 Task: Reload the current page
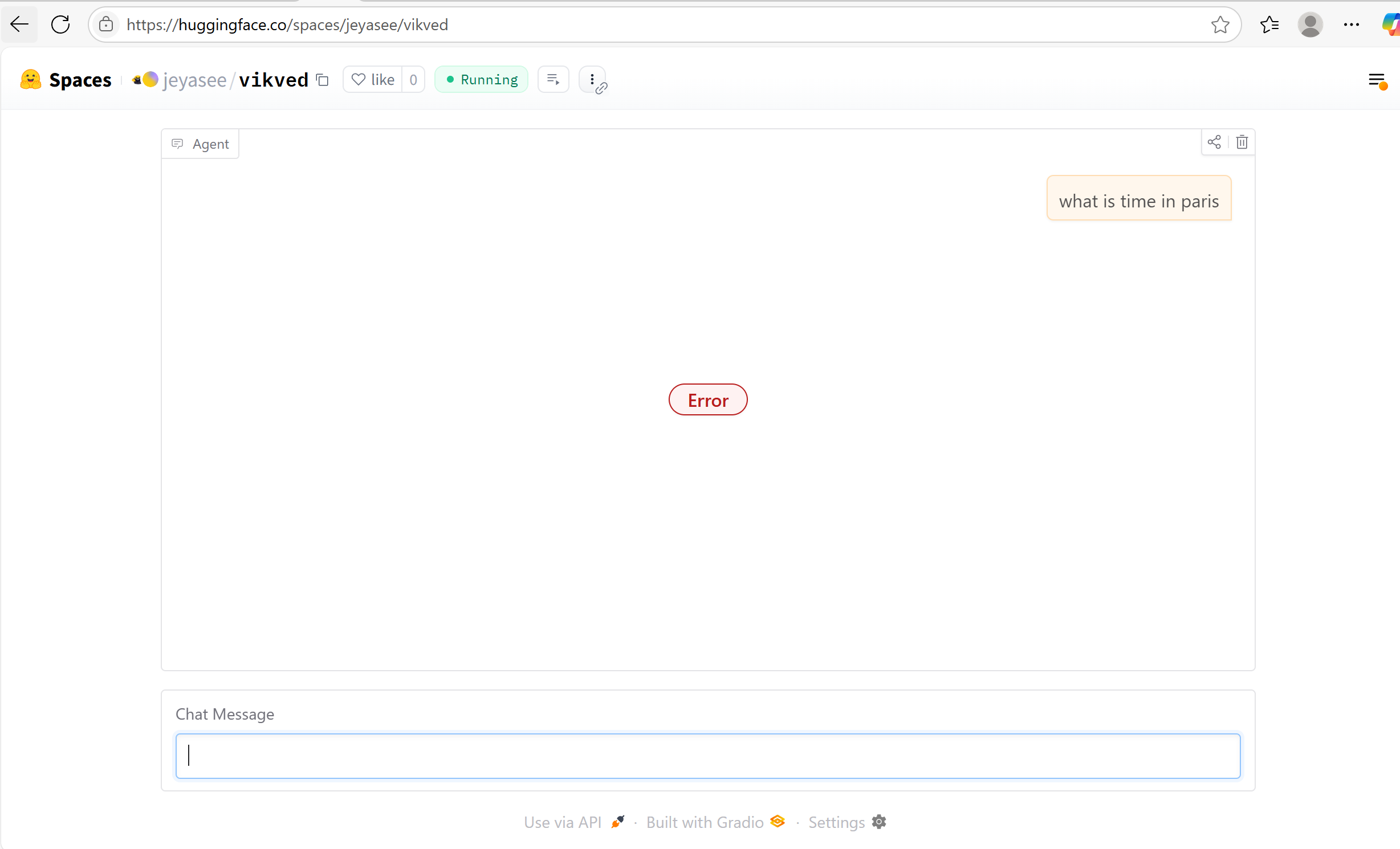coord(60,25)
